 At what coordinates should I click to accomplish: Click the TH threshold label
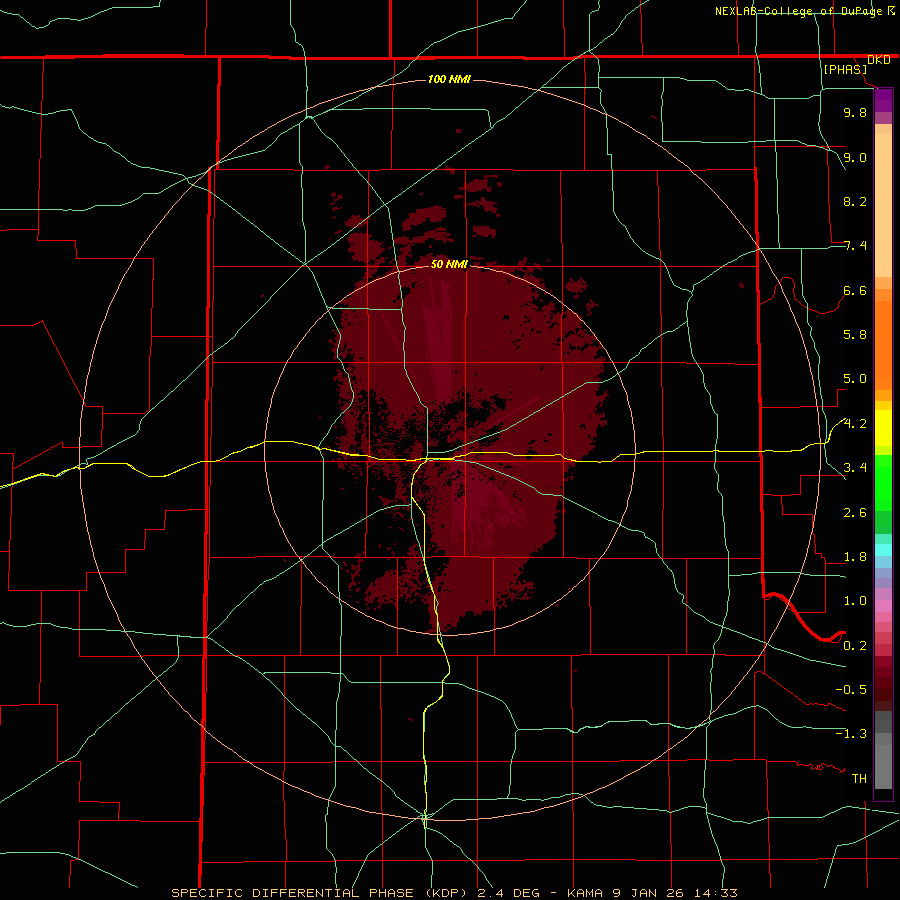click(x=859, y=779)
